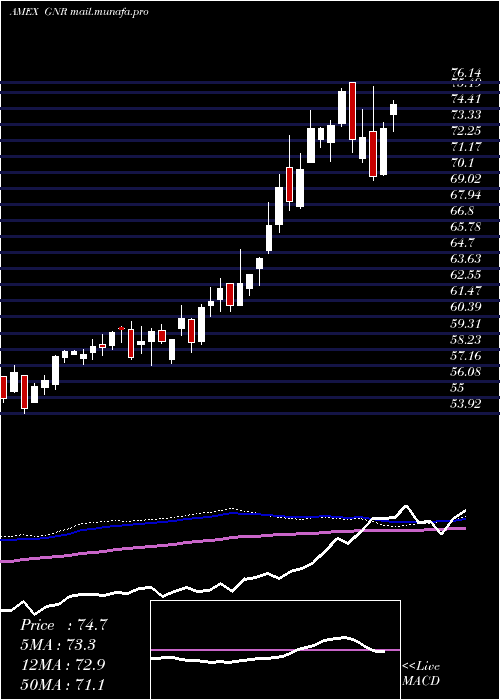Click the 57.16 price level label
The height and width of the screenshot is (700, 500).
pyautogui.click(x=467, y=355)
